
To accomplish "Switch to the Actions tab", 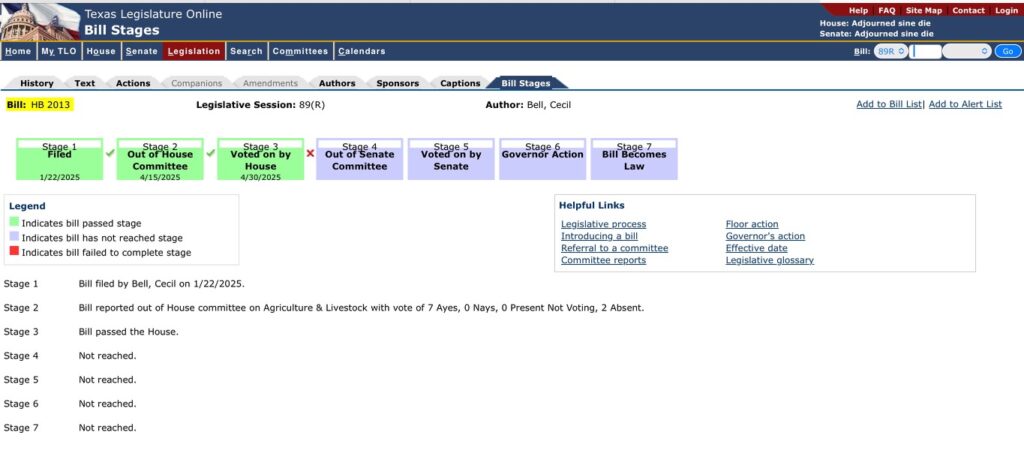I will click(x=133, y=83).
